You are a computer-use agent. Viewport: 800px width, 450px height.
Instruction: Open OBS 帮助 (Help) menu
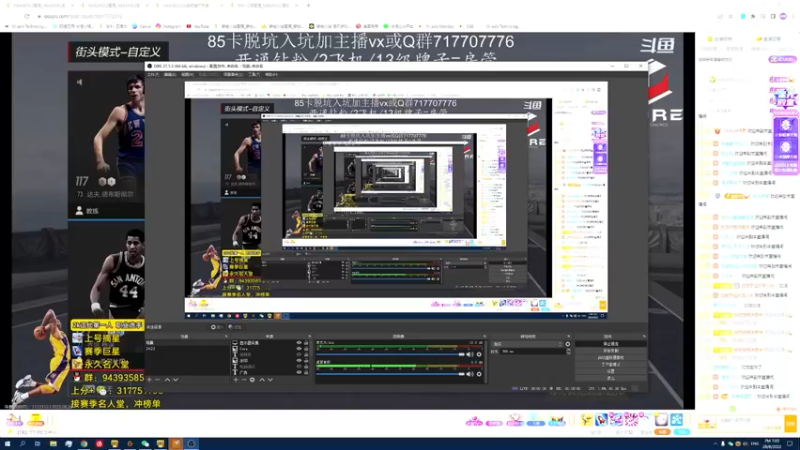click(x=271, y=74)
